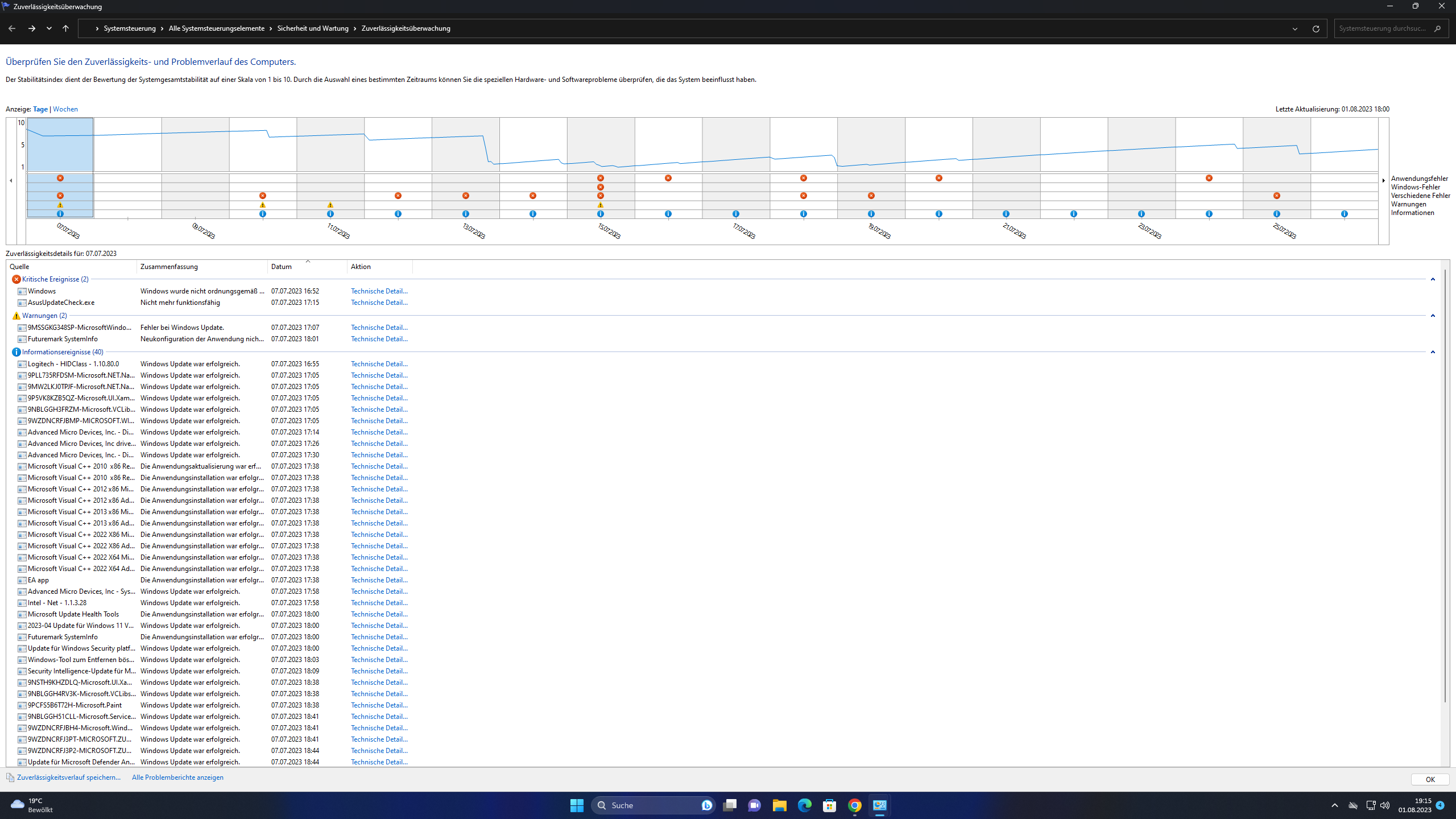The width and height of the screenshot is (1456, 819).
Task: Switch view to Tage
Action: [x=40, y=109]
